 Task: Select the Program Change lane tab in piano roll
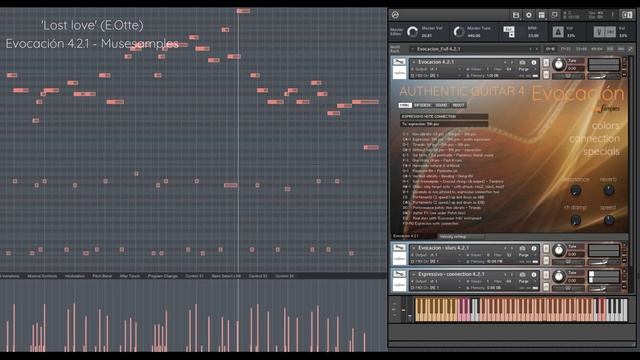click(162, 276)
